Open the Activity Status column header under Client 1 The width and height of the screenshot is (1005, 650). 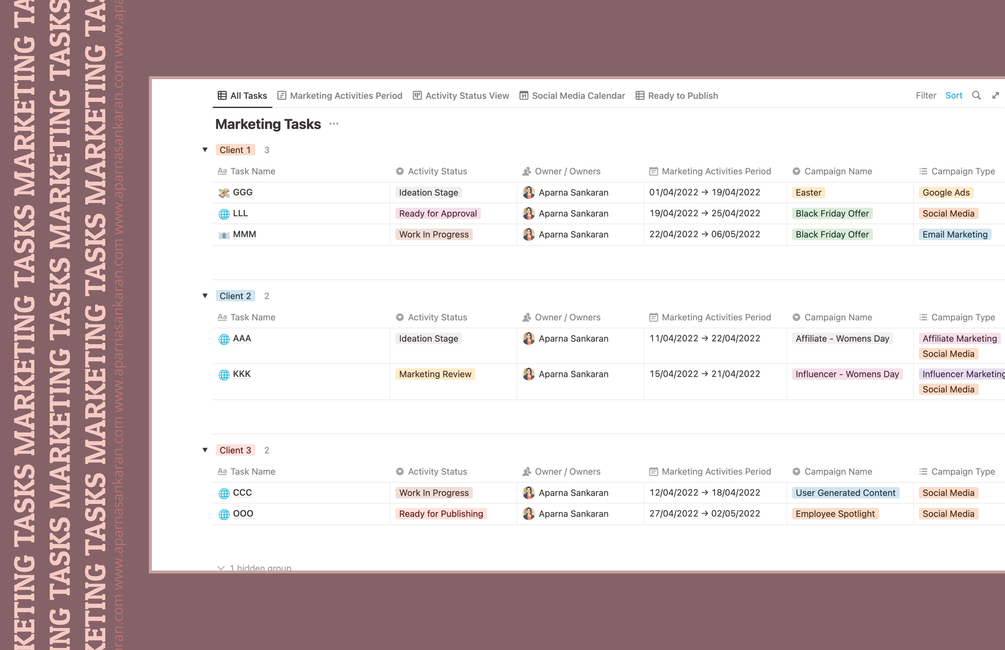click(431, 171)
